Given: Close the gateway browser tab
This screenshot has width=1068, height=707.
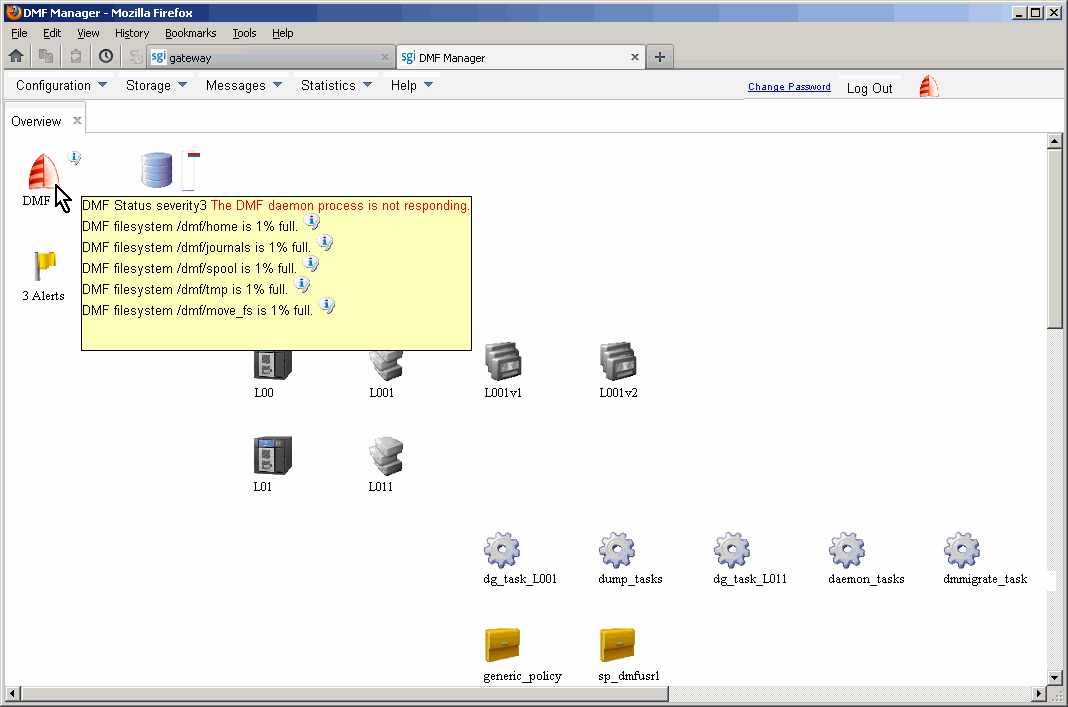Looking at the screenshot, I should click(384, 57).
